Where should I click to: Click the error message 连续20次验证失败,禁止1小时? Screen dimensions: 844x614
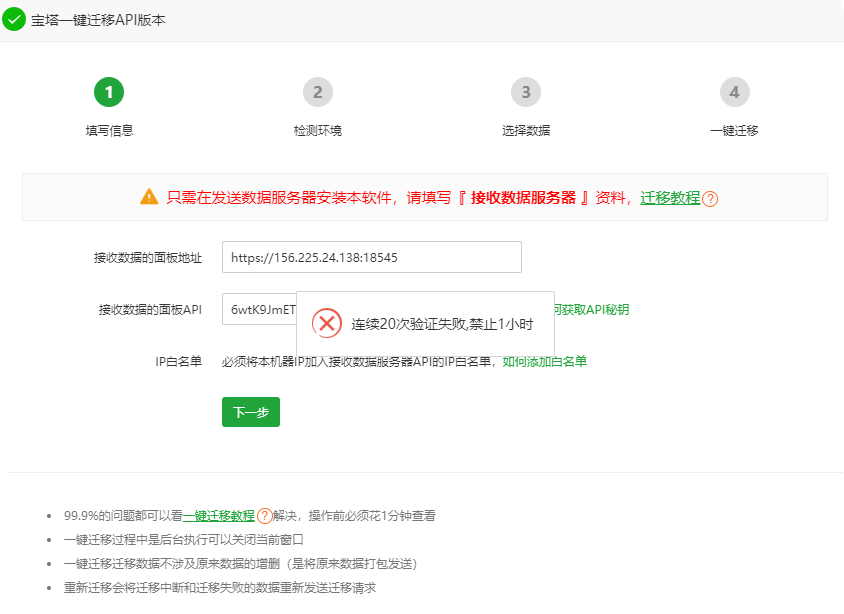[442, 324]
